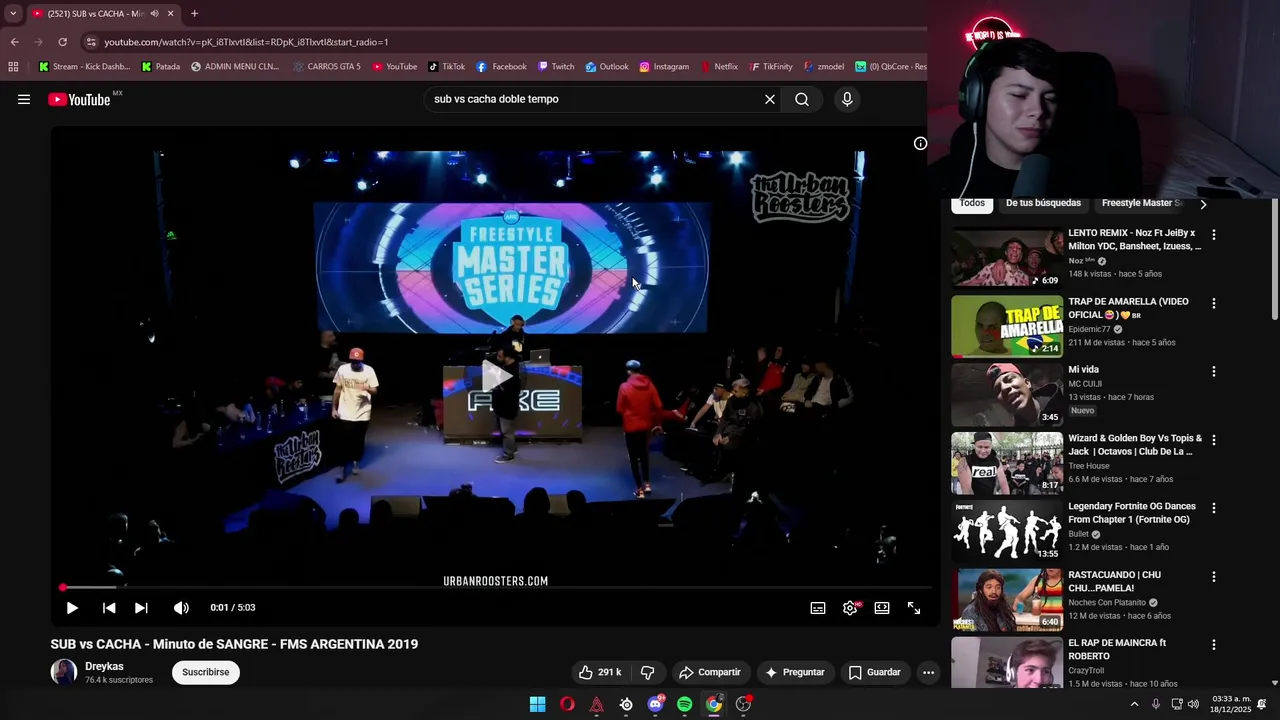
Task: Open the Dreykas channel avatar
Action: pyautogui.click(x=64, y=672)
